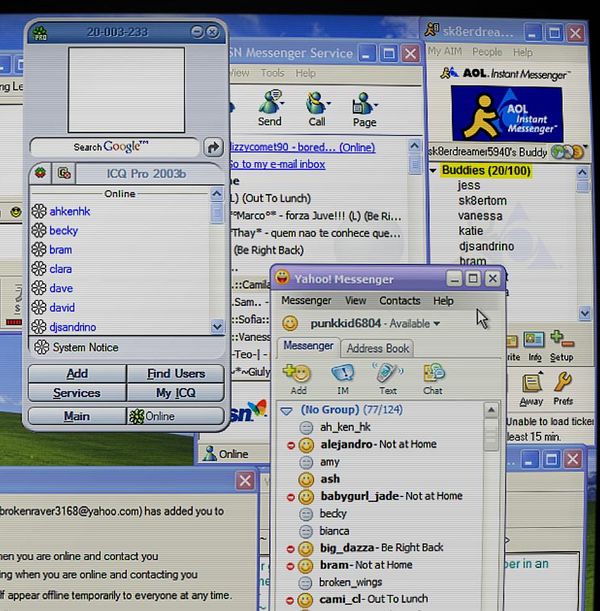Click the Find Users button in ICQ
Viewport: 600px width, 611px height.
(176, 373)
